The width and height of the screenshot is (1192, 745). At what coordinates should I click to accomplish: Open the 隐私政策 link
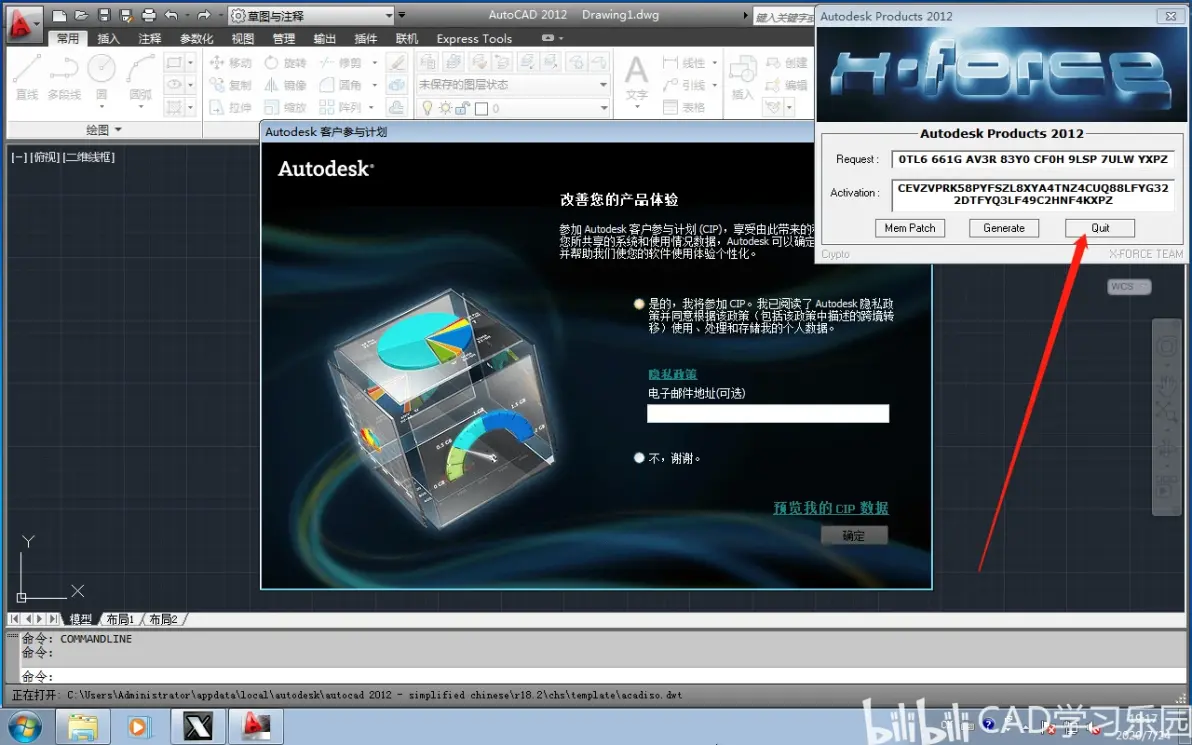pyautogui.click(x=672, y=374)
